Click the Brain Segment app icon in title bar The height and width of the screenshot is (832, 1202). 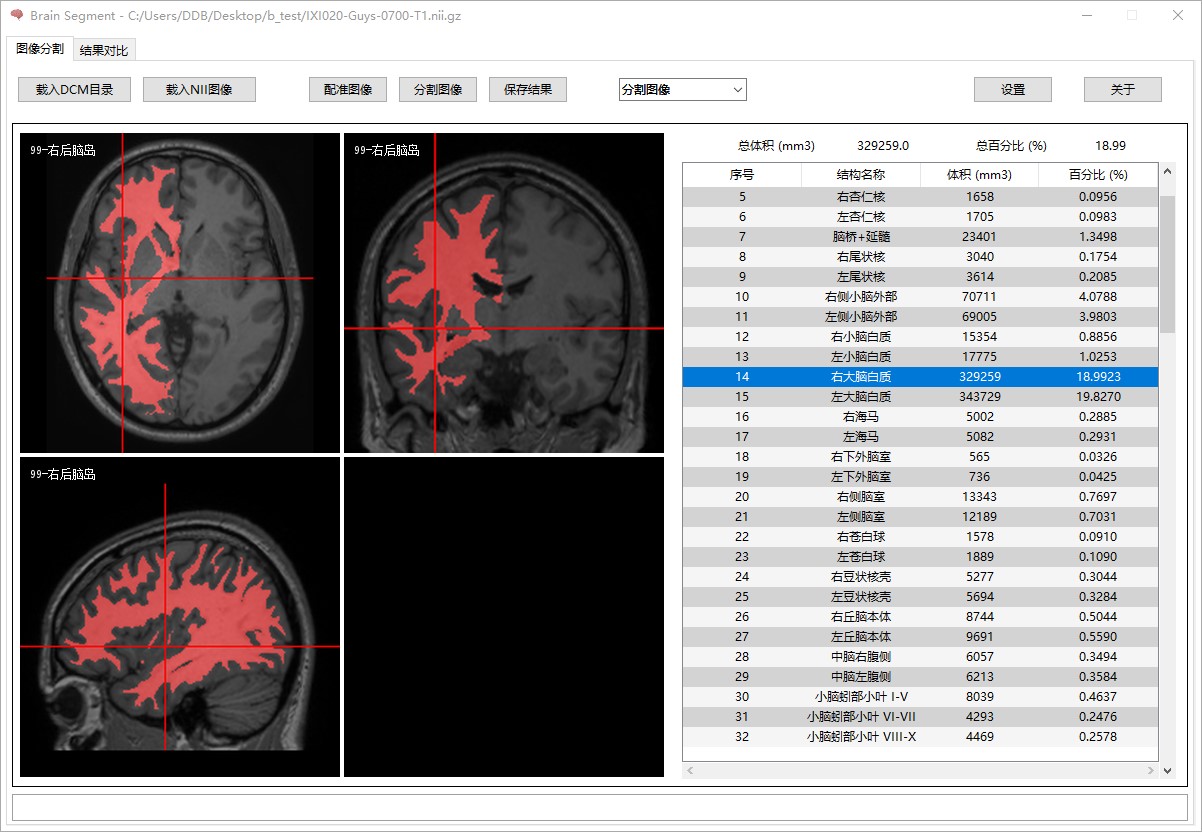point(16,16)
